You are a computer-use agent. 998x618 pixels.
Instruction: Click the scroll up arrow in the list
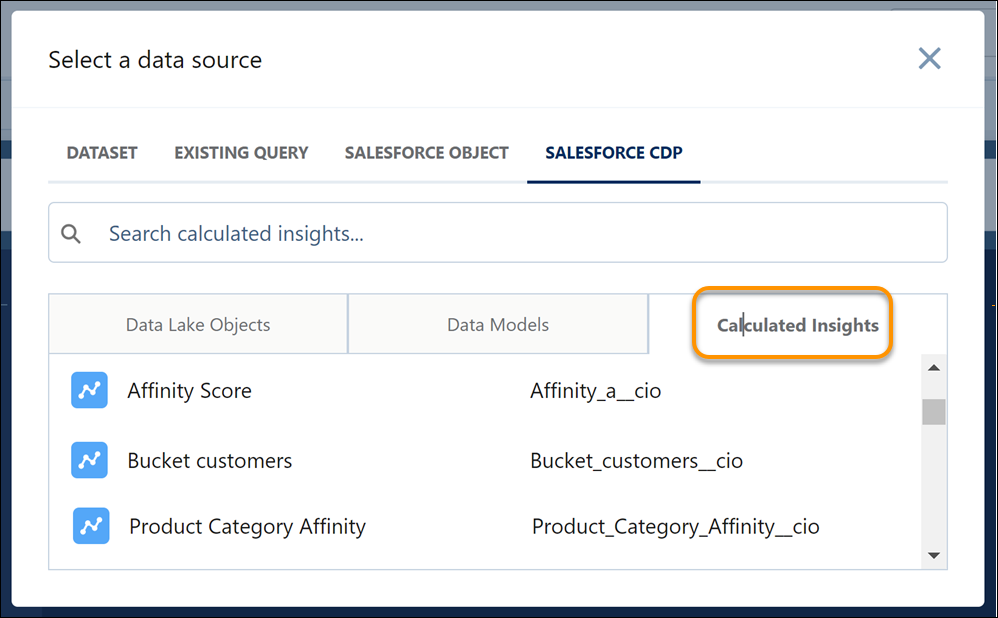tap(934, 368)
